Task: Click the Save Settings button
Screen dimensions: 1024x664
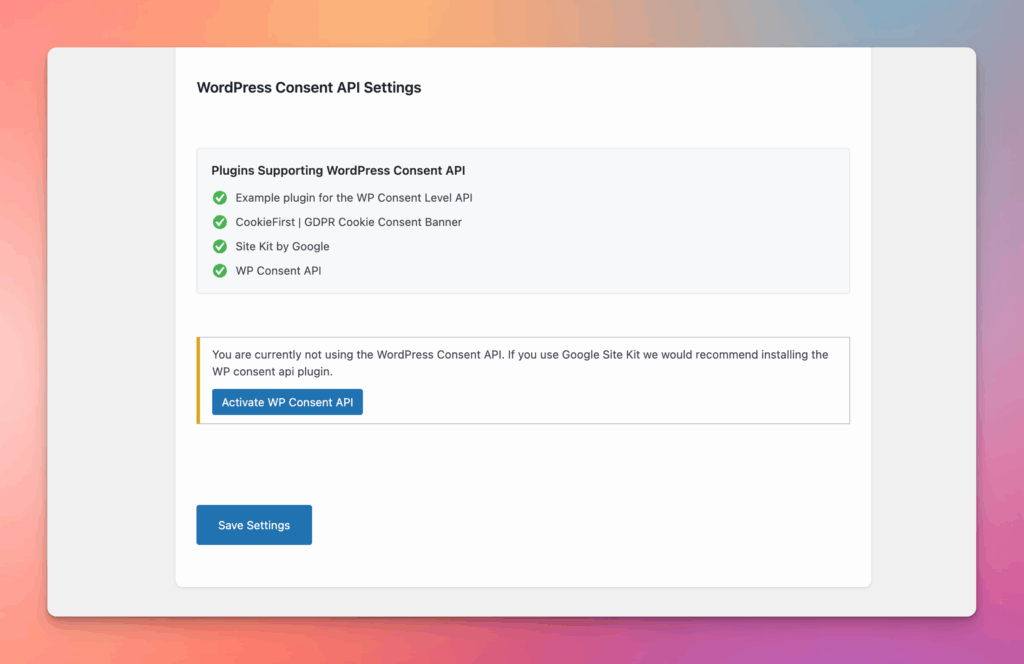Action: [x=254, y=525]
